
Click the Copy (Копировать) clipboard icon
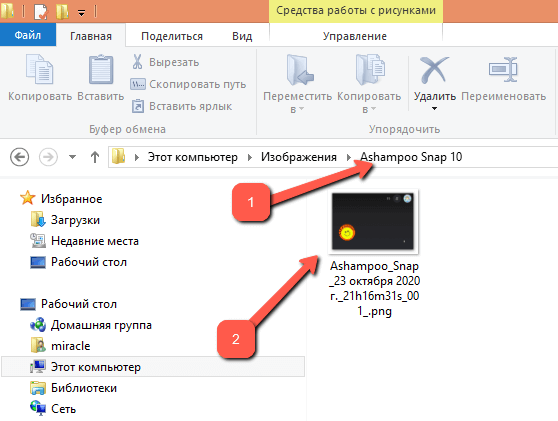[x=40, y=69]
